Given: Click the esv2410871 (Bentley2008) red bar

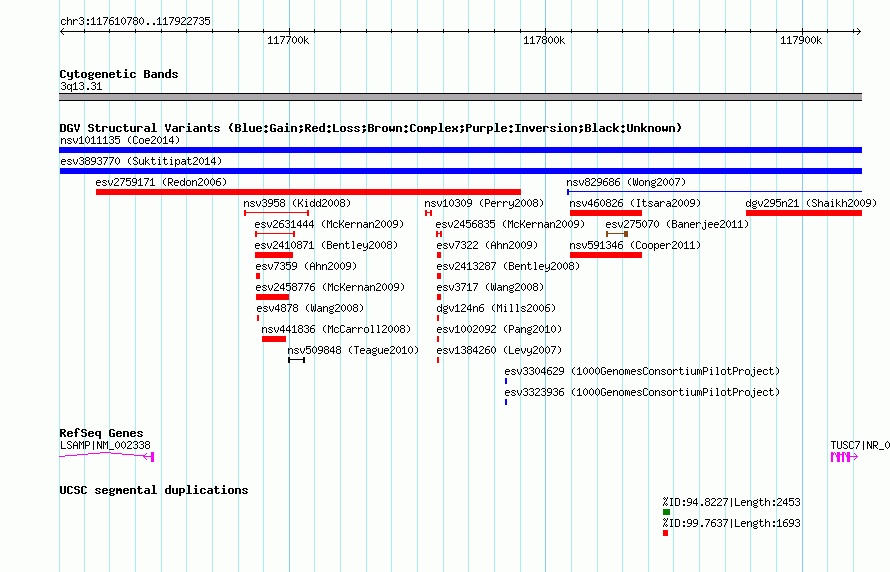Looking at the screenshot, I should point(274,255).
